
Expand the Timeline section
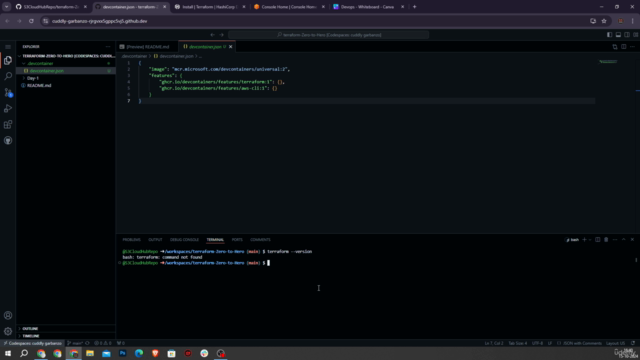tap(65, 336)
